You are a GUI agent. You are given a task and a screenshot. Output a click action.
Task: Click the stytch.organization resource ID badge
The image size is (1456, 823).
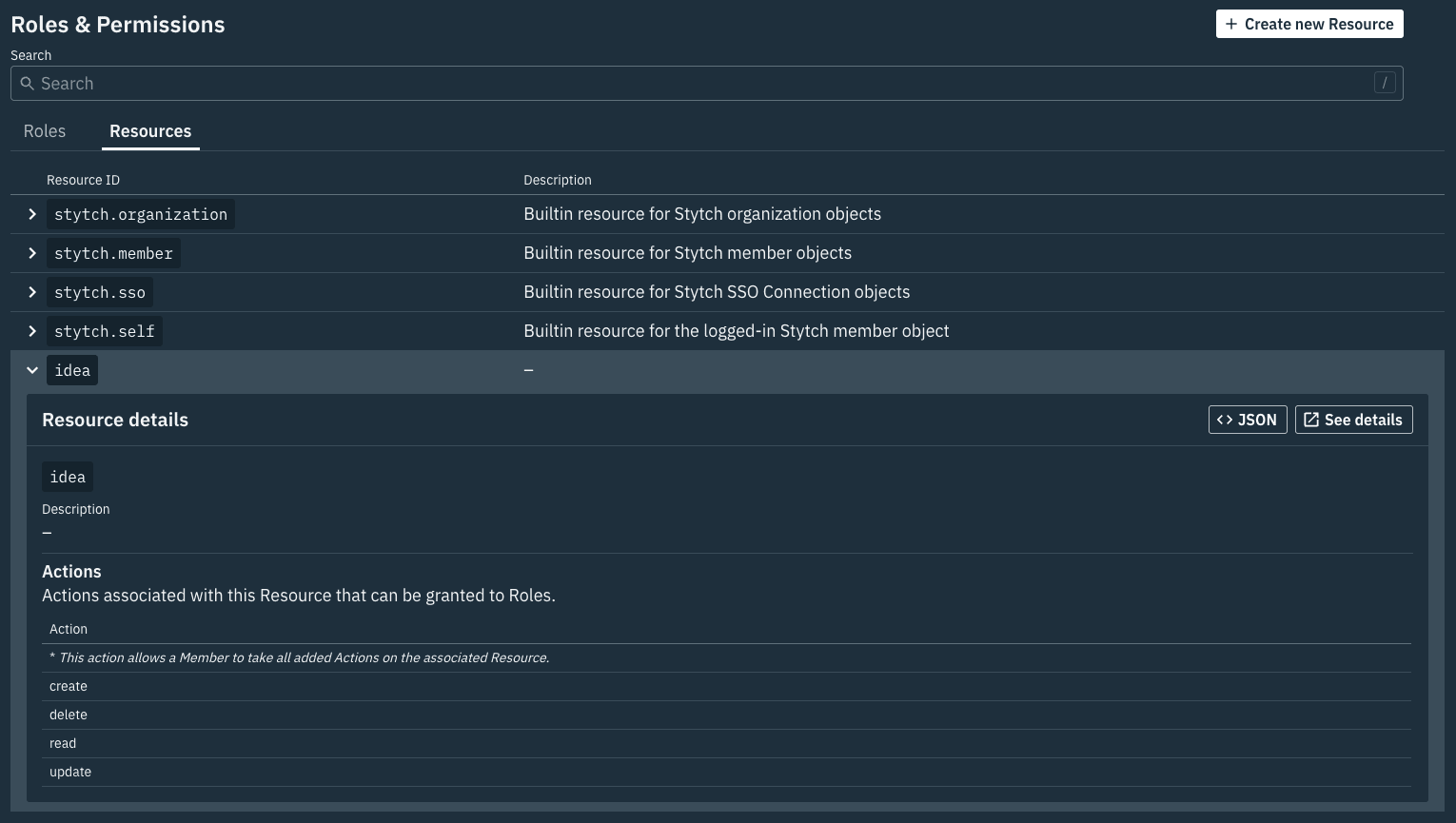[140, 214]
